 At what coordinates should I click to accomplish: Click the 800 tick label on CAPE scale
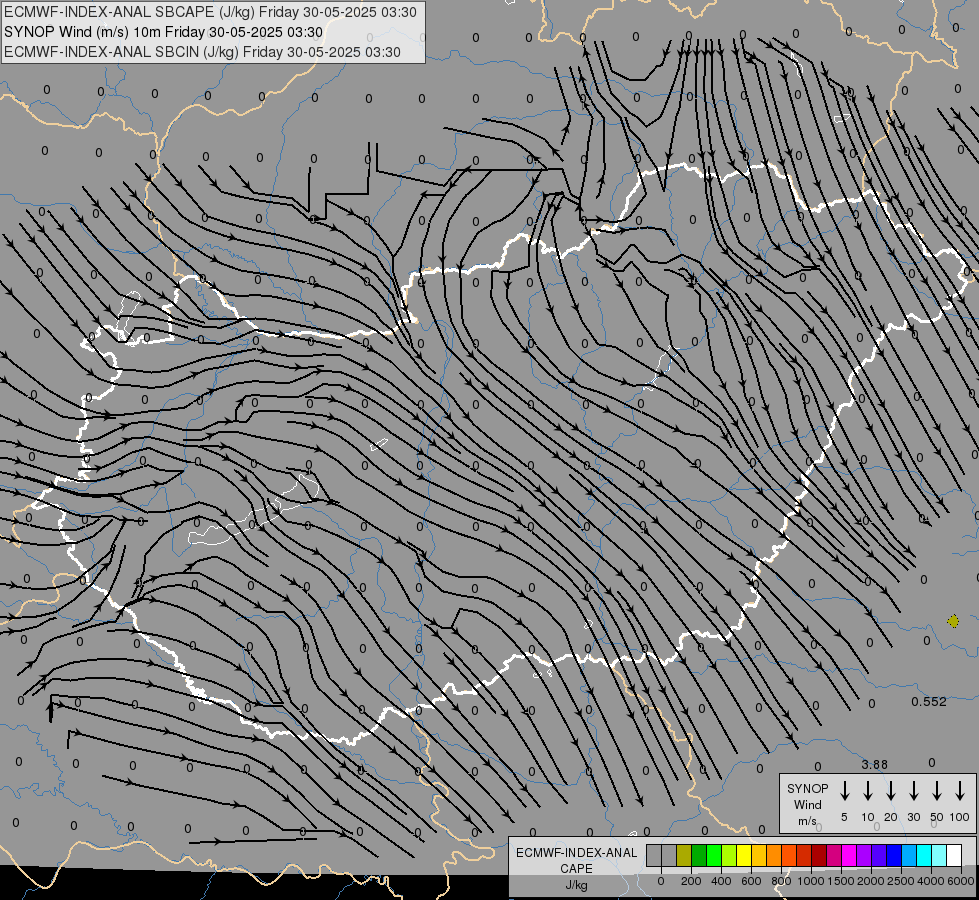(781, 881)
